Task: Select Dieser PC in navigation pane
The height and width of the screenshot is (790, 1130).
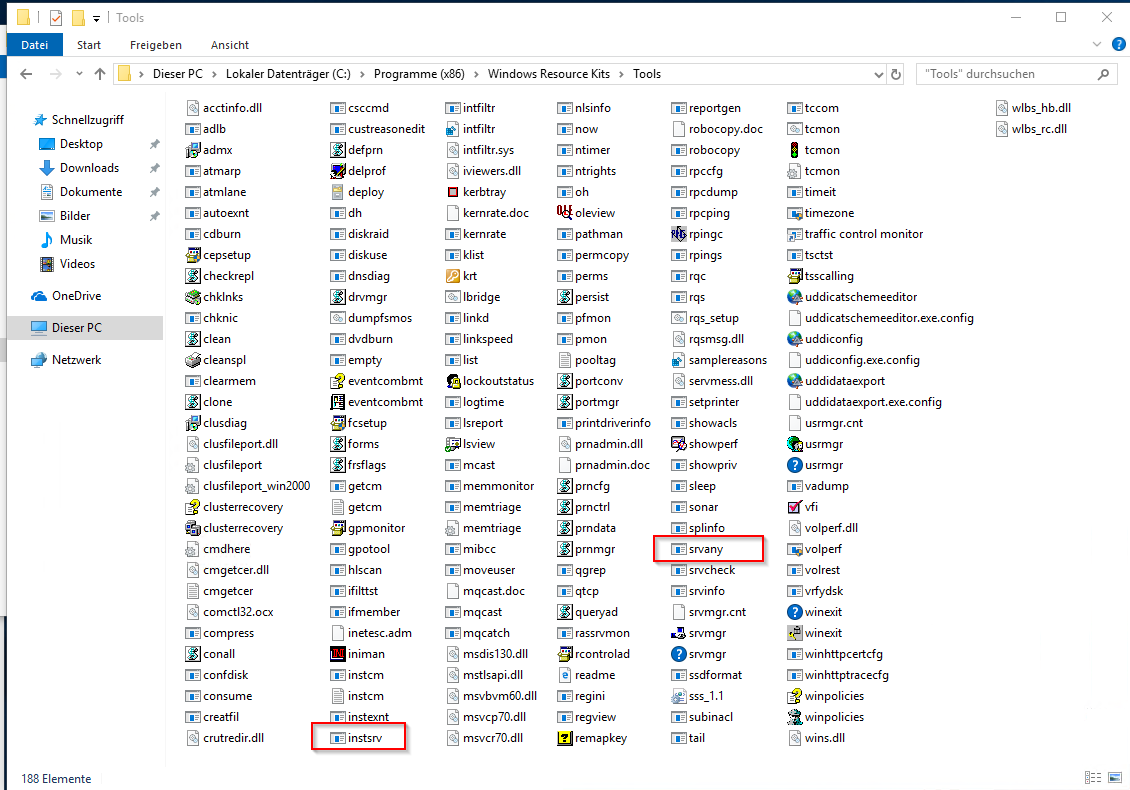Action: [x=85, y=327]
